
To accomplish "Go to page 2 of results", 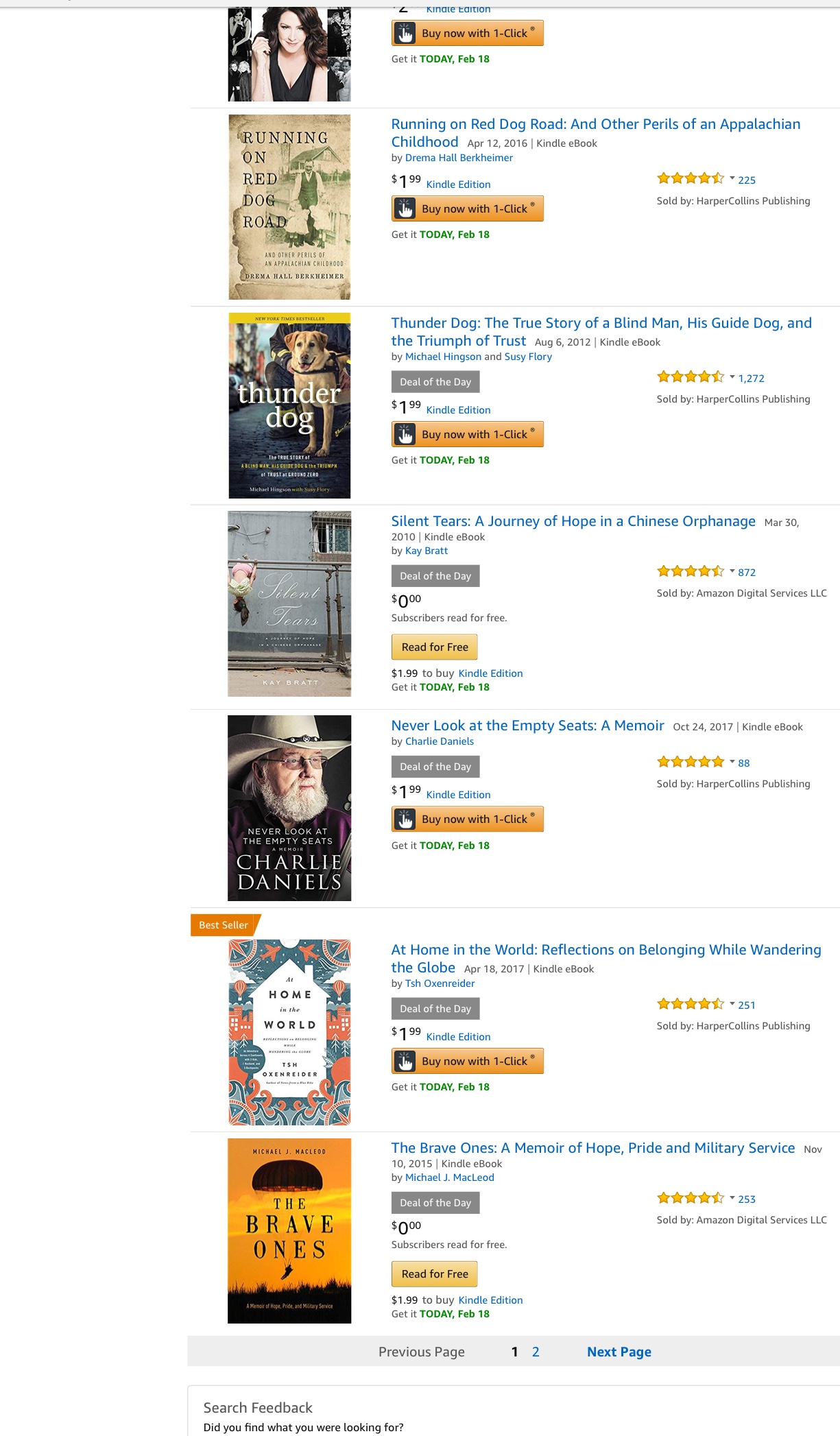I will pos(536,1352).
